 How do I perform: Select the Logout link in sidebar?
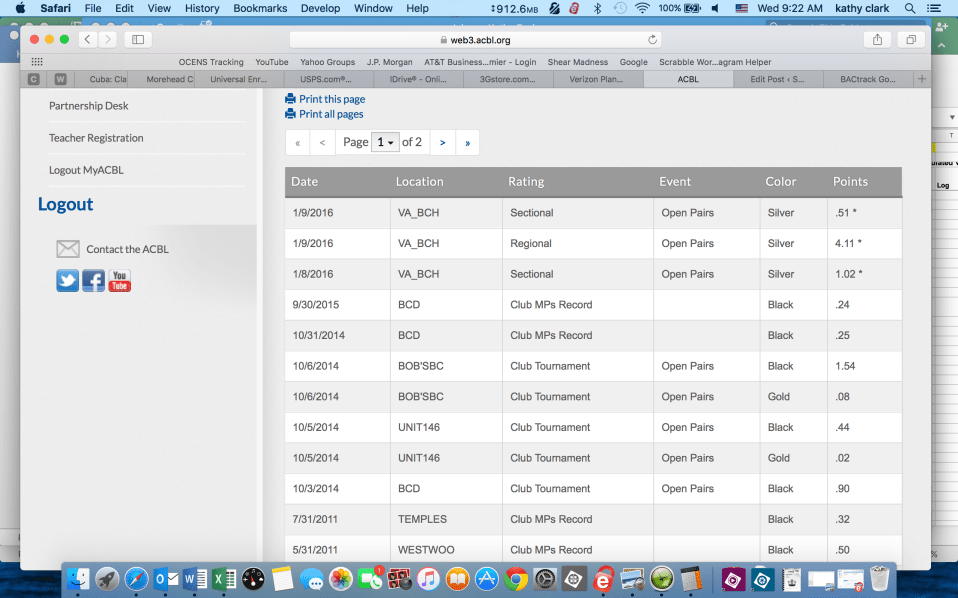pyautogui.click(x=65, y=204)
